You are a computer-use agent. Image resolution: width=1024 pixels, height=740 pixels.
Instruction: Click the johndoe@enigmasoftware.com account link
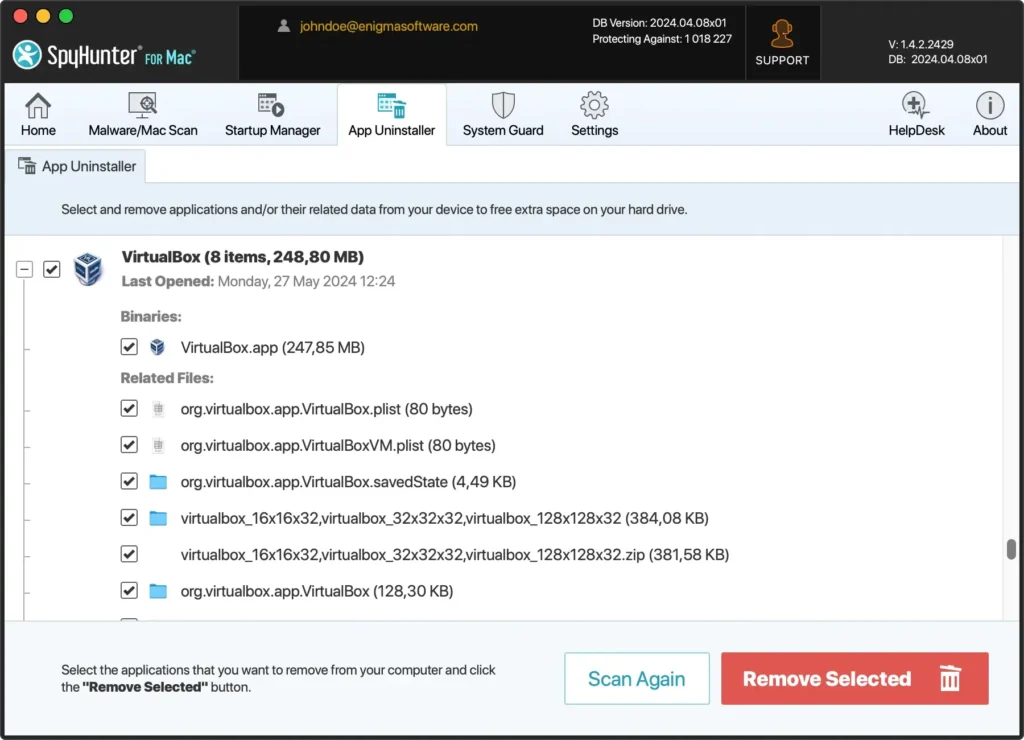point(389,26)
